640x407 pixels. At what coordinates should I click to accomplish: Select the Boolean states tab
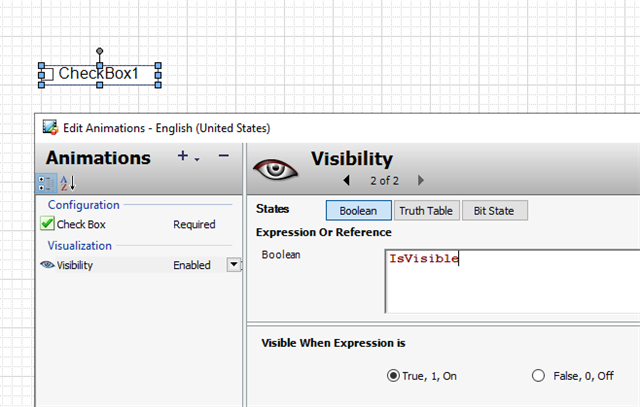point(359,211)
